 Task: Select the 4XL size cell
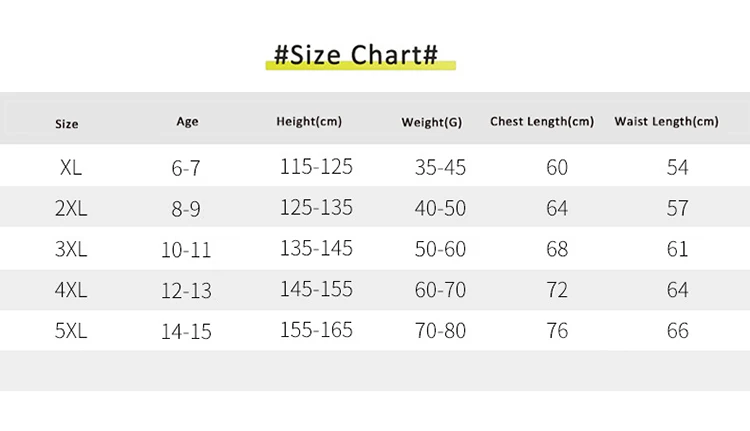pyautogui.click(x=71, y=290)
